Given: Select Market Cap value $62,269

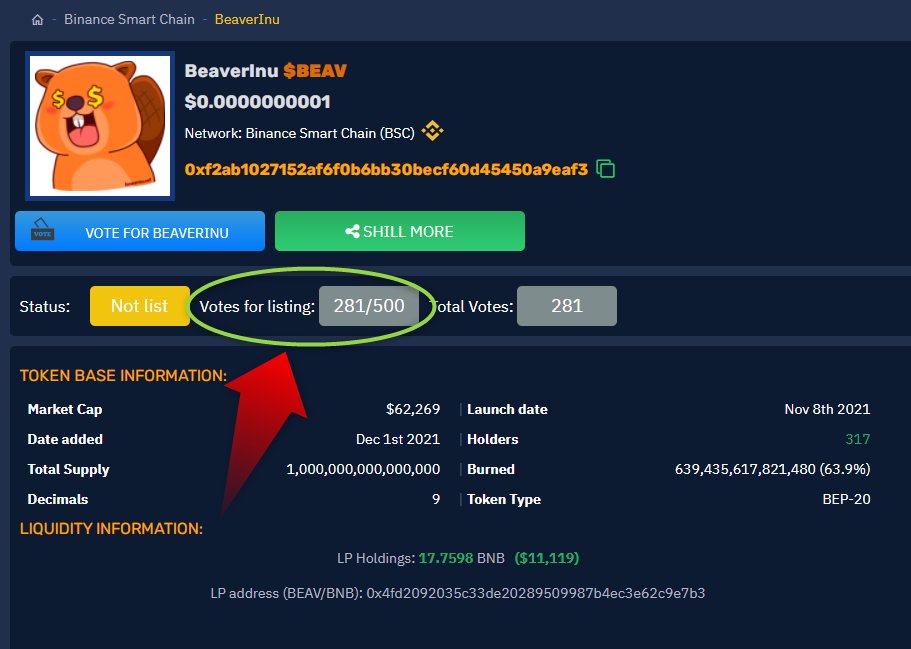Looking at the screenshot, I should (x=413, y=409).
